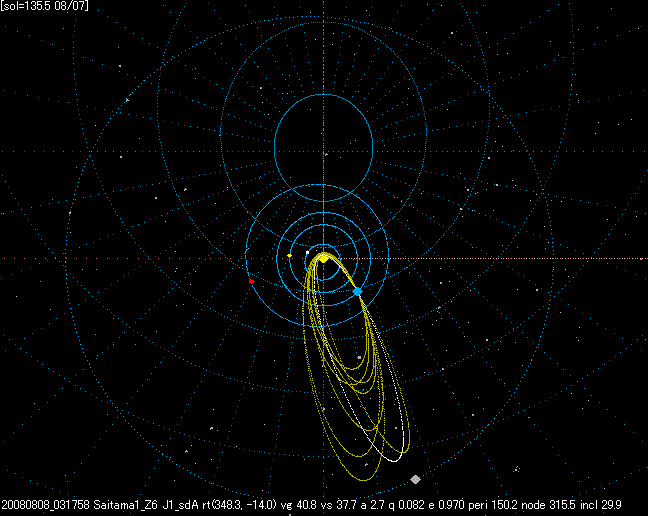The width and height of the screenshot is (648, 516).
Task: Click the vs 37.7 velocity value
Action: [338, 505]
